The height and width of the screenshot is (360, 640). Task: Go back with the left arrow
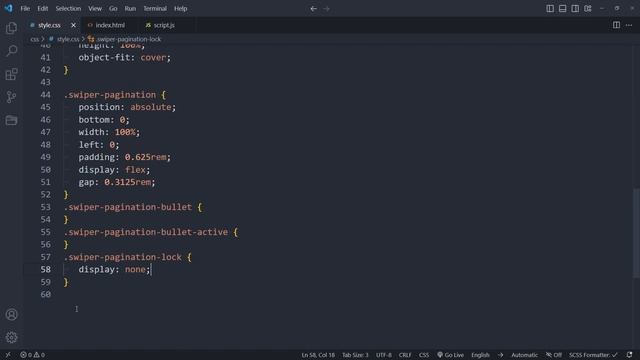click(313, 9)
